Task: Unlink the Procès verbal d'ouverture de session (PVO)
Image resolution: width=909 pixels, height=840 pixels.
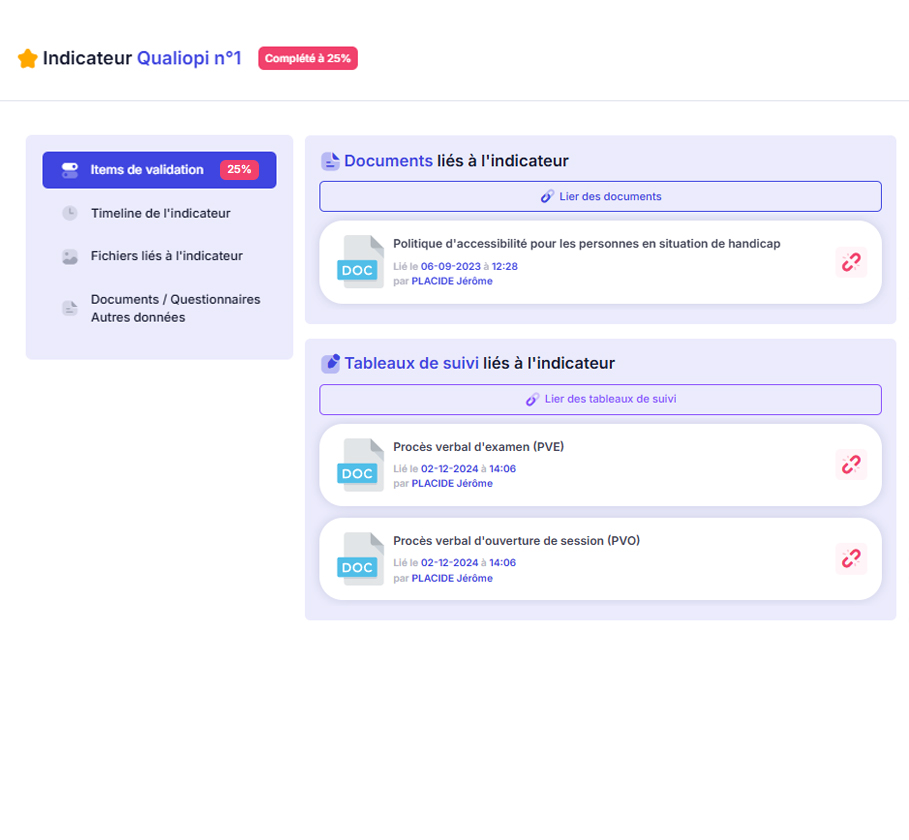Action: (851, 559)
